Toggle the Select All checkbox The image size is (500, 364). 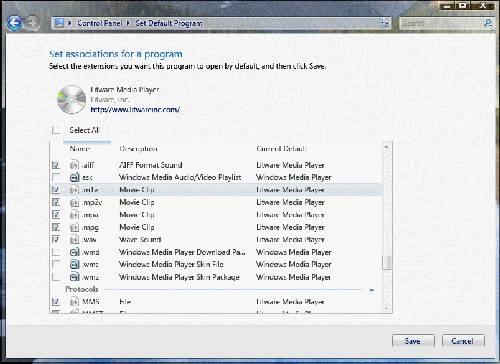pos(56,130)
